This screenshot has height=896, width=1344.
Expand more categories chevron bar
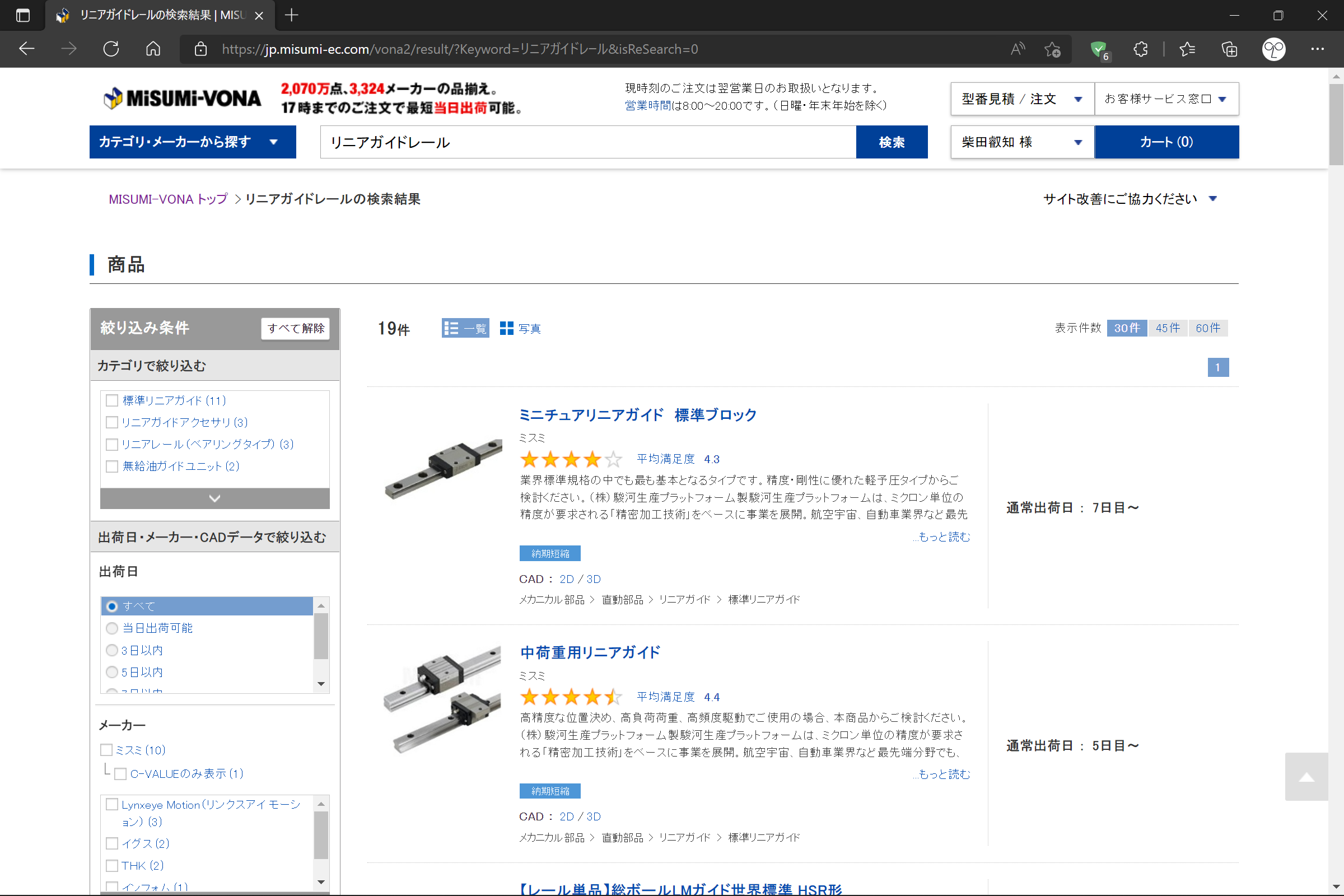pyautogui.click(x=215, y=498)
